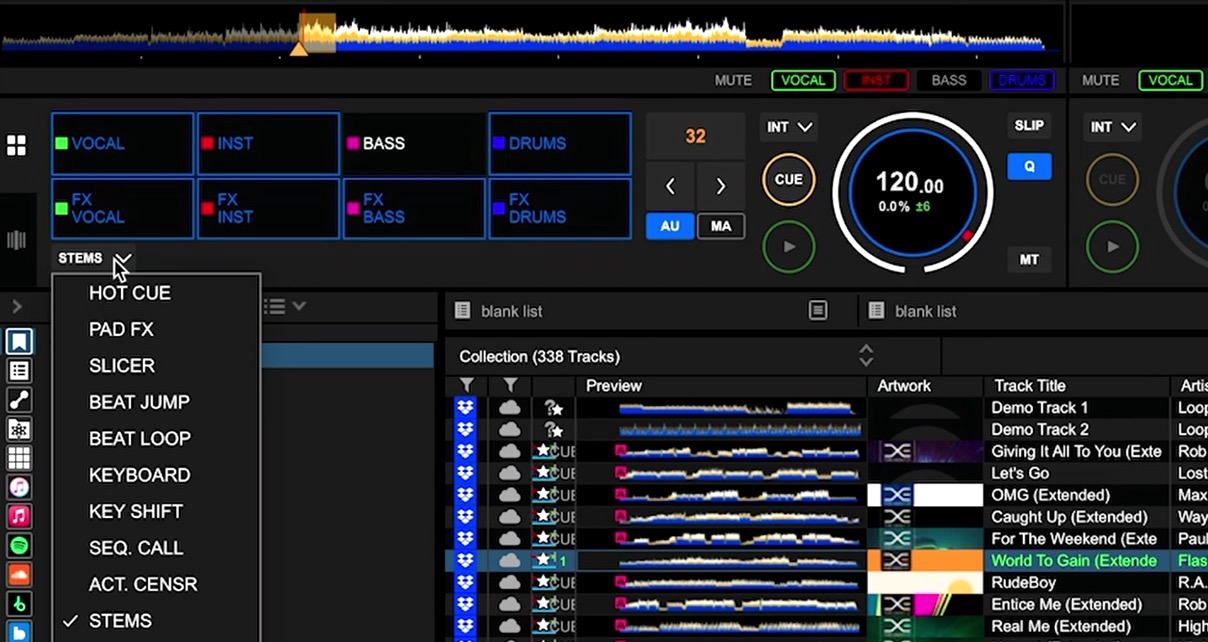Collapse the Collection panel using its chevron
The width and height of the screenshot is (1208, 642).
865,356
